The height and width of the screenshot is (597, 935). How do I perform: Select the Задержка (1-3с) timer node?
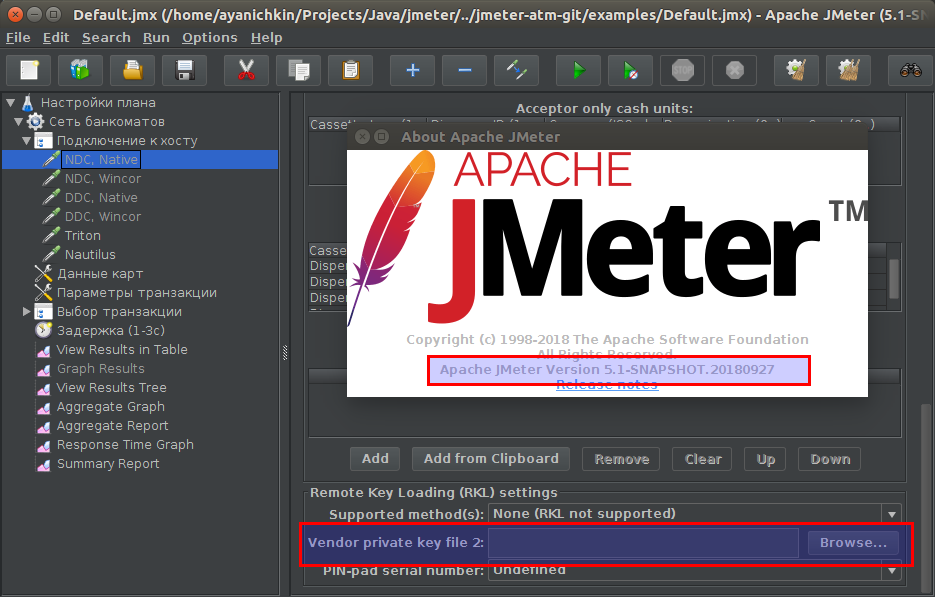(x=110, y=330)
